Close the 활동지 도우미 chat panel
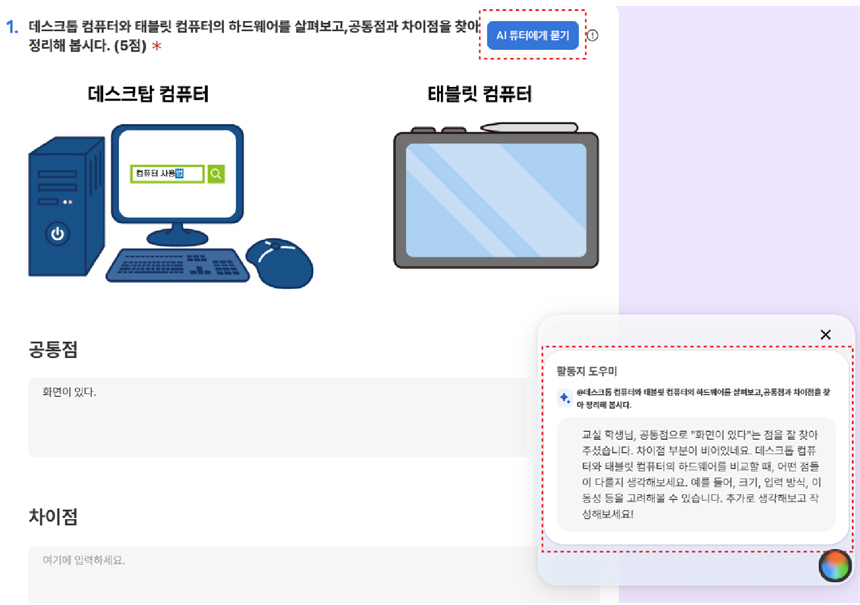Screen dimensions: 860x605 pos(825,335)
